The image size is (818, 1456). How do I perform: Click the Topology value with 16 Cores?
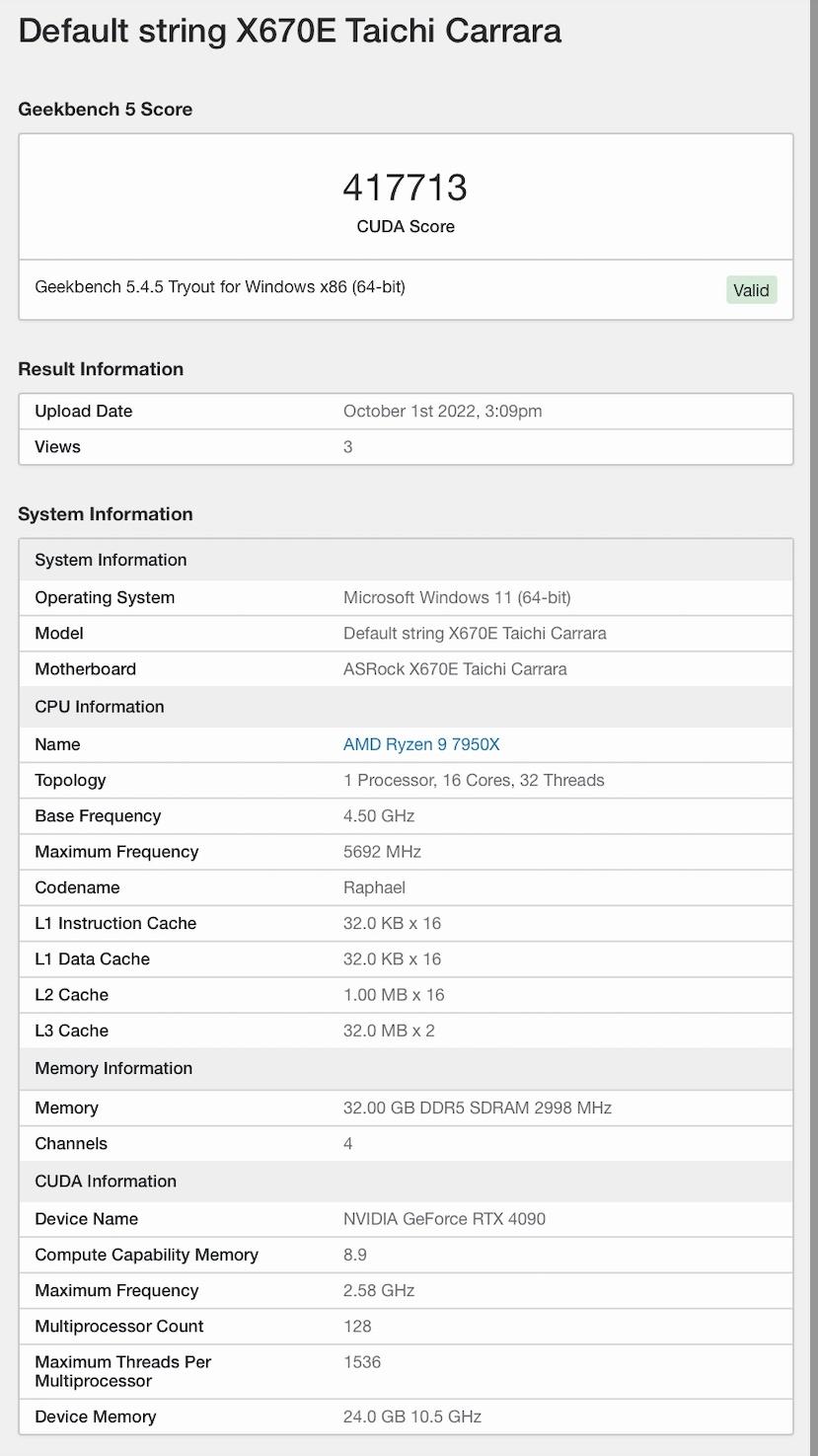click(474, 780)
